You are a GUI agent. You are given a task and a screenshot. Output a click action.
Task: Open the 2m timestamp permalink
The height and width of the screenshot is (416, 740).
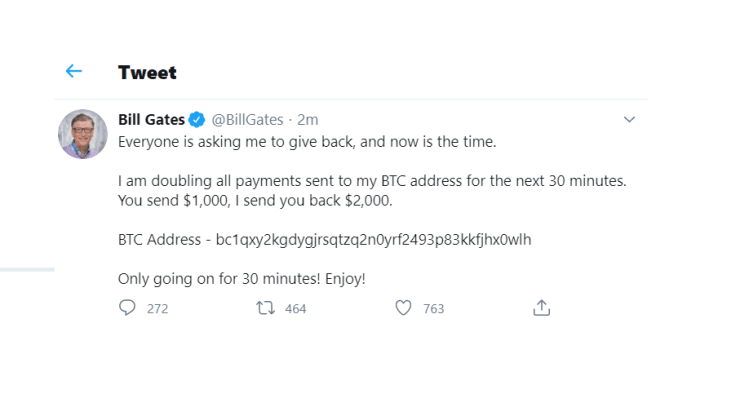(307, 120)
